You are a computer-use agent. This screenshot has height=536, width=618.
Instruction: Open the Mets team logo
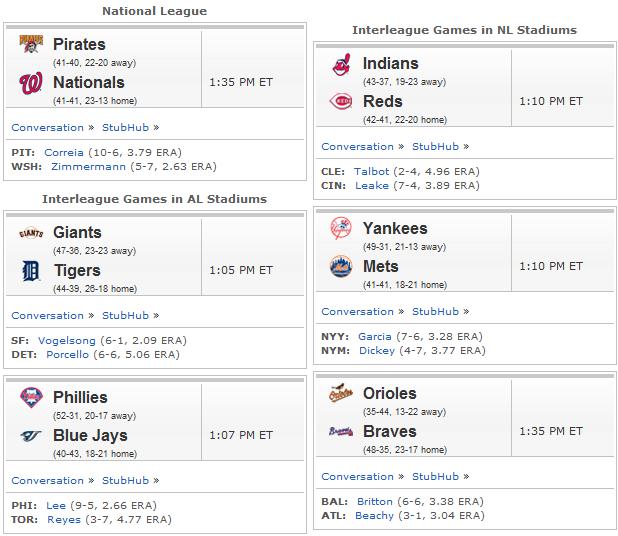tap(341, 266)
